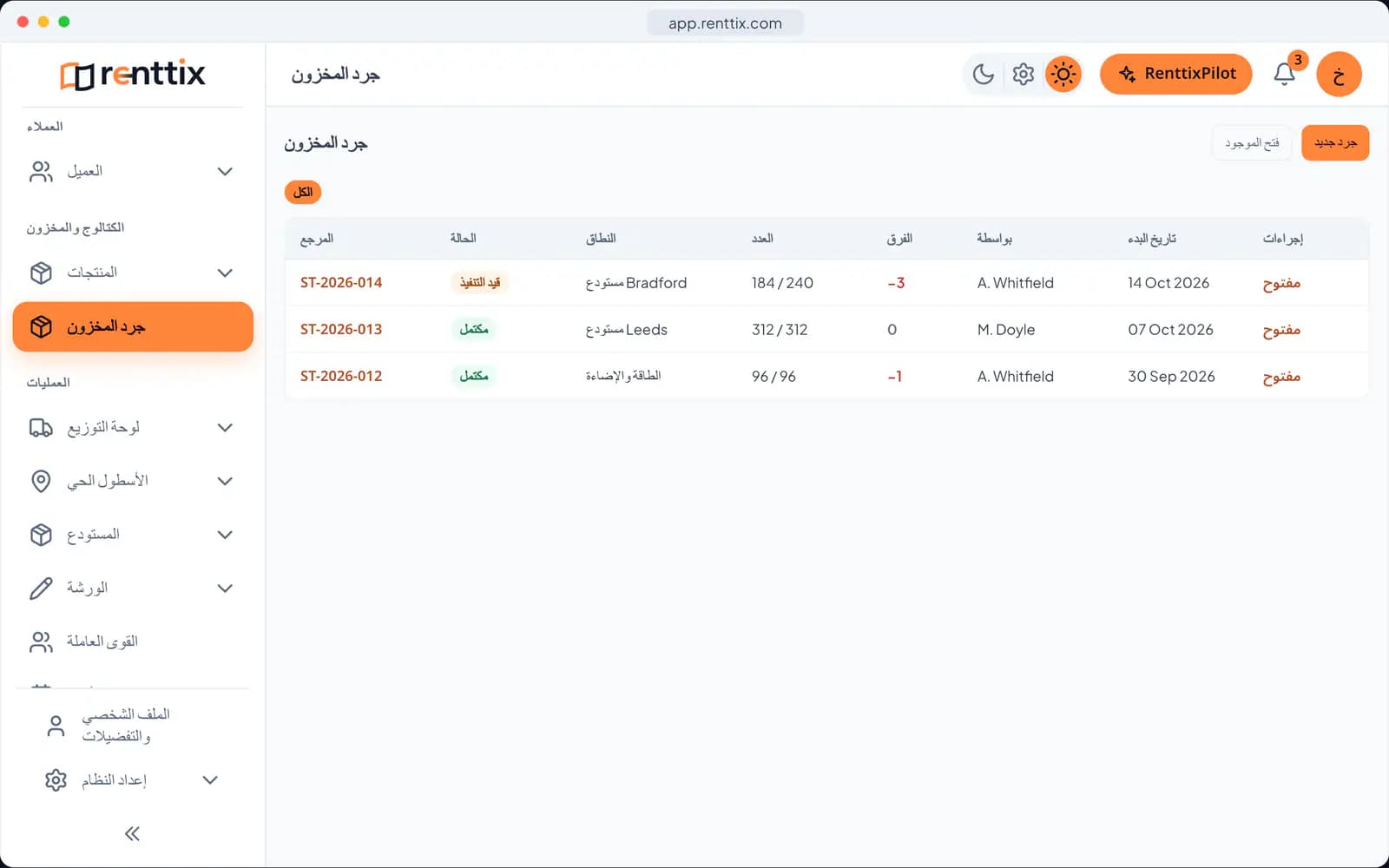This screenshot has width=1389, height=868.
Task: Expand the الأسطول الحي chevron
Action: pyautogui.click(x=225, y=481)
